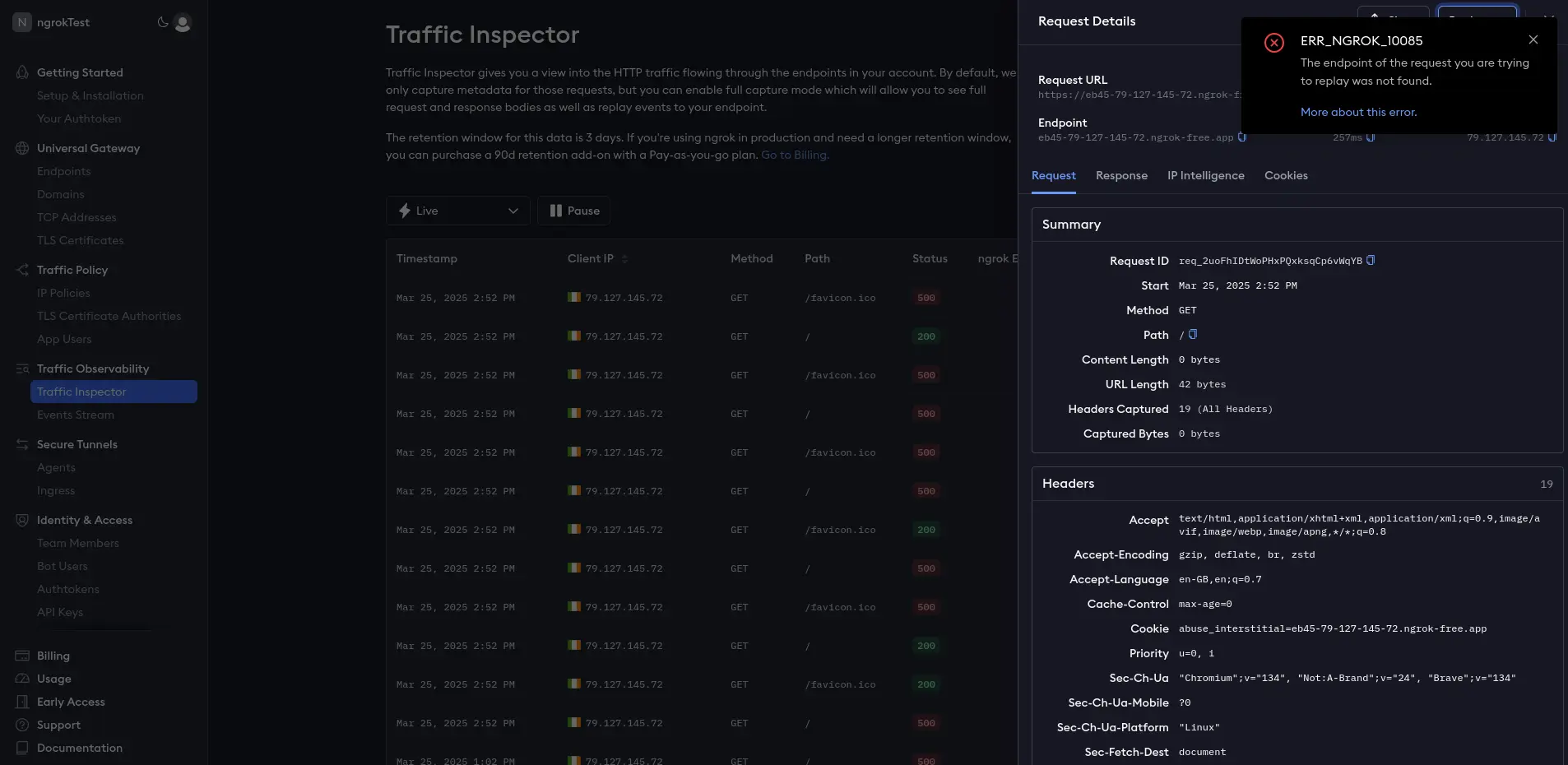Open the IP Intelligence tab

(1206, 176)
